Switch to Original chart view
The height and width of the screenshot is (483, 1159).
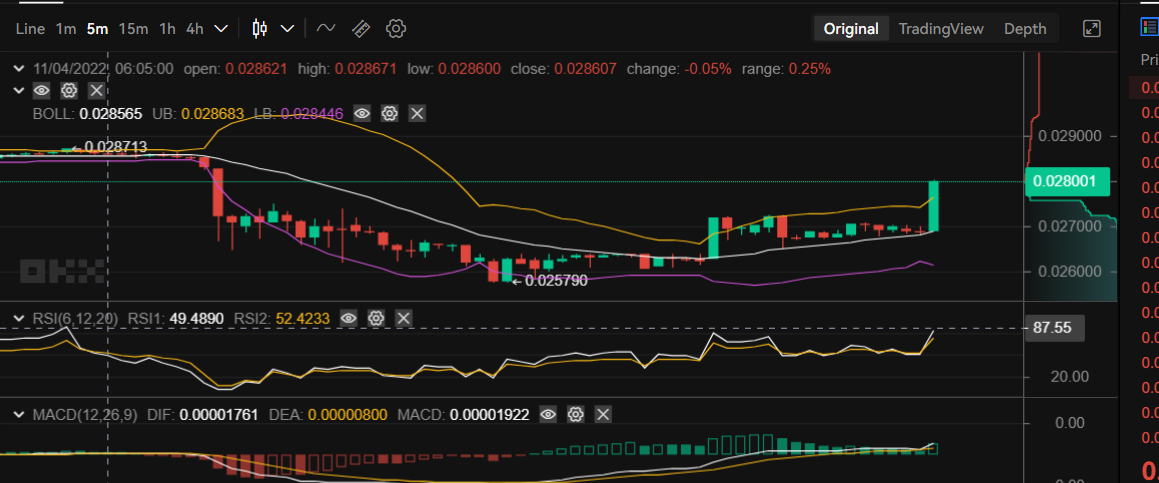coord(851,29)
